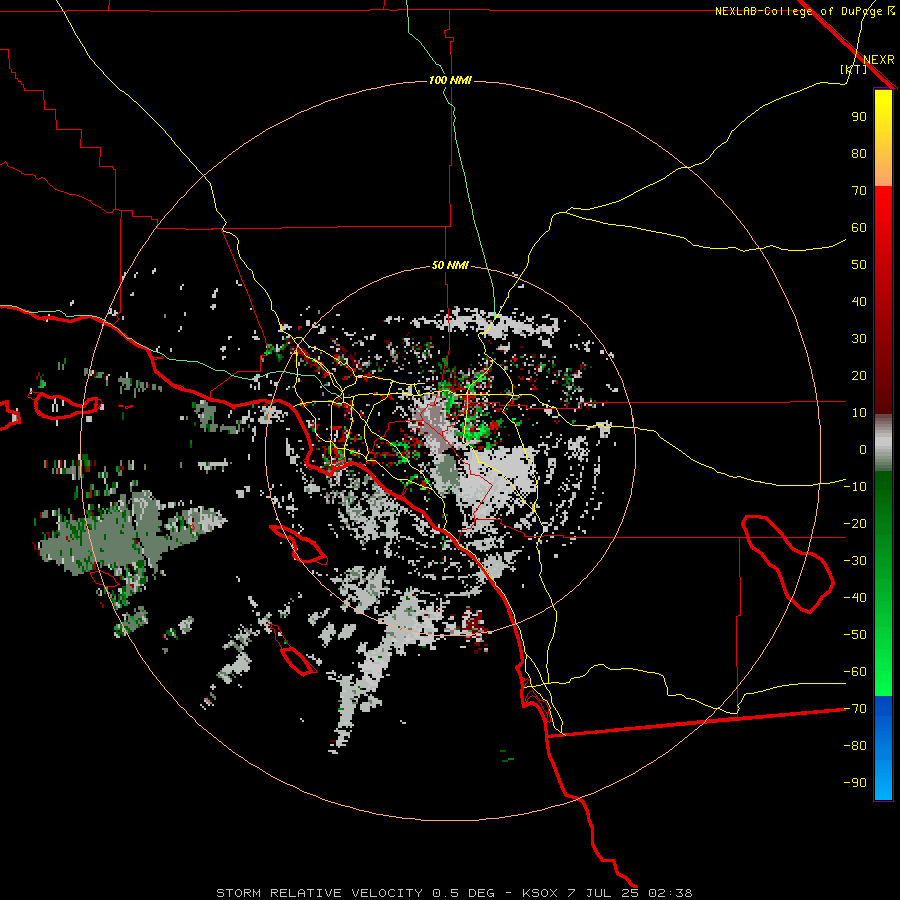Click the 50 NMI range ring label
The height and width of the screenshot is (900, 900).
450,265
